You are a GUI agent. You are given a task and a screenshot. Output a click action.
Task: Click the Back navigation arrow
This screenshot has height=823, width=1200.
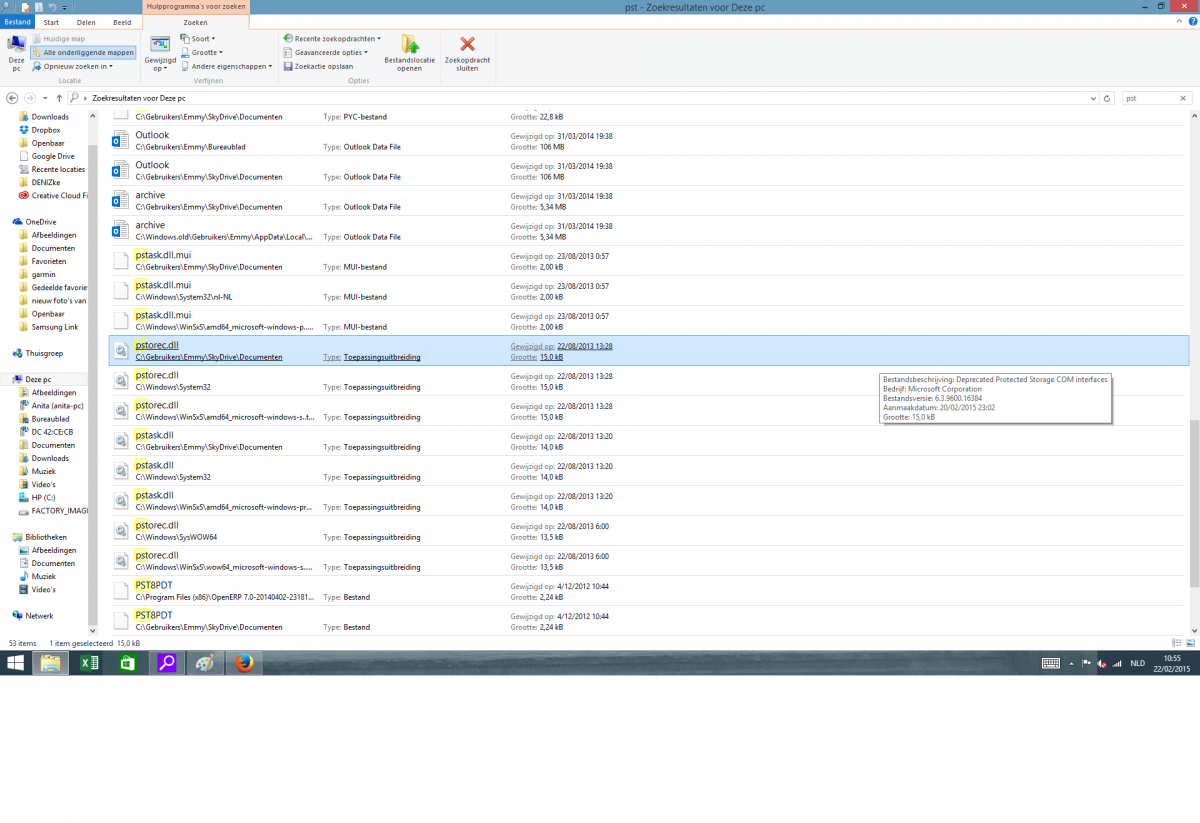coord(12,98)
